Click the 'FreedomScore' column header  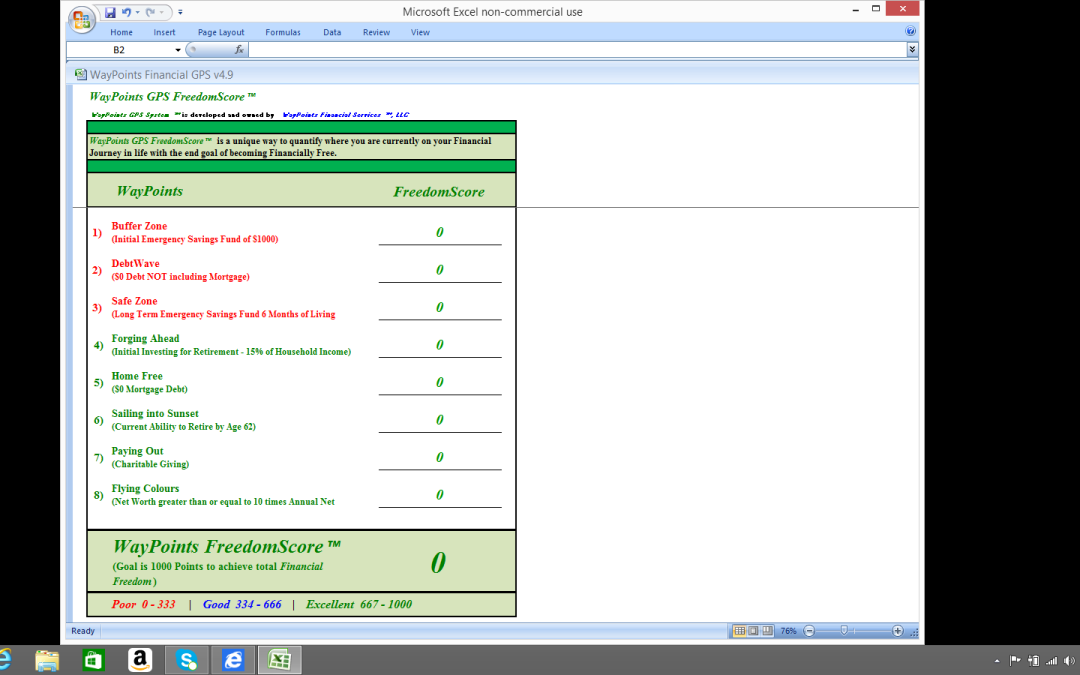(439, 192)
